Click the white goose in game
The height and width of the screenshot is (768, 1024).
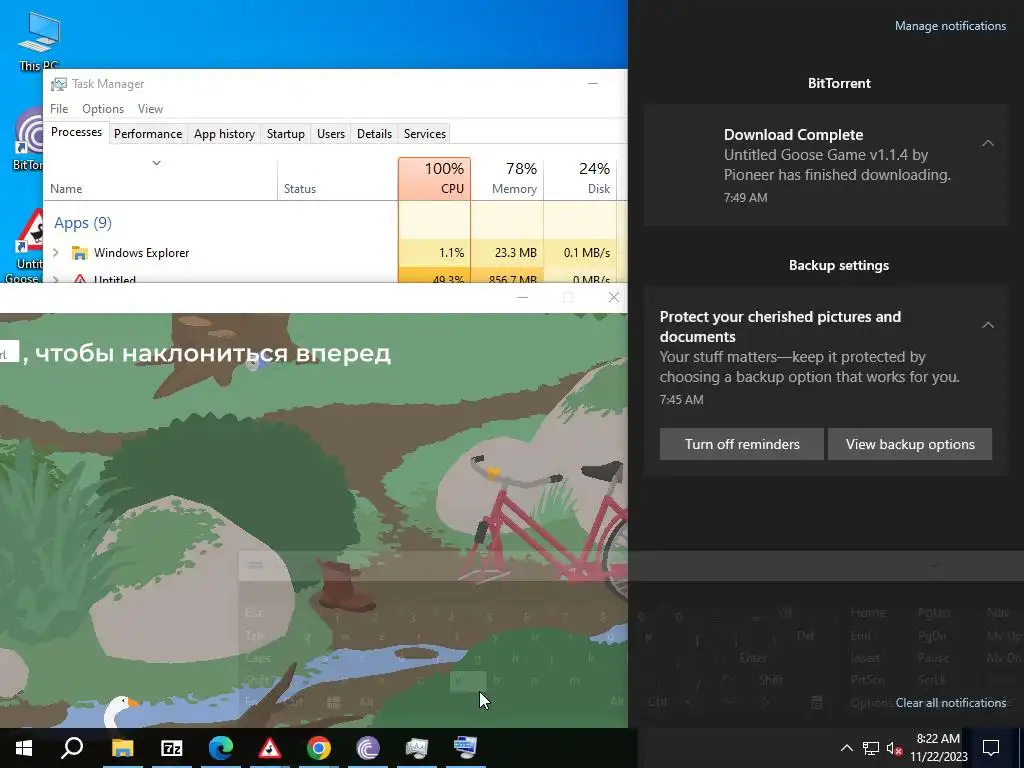(x=121, y=712)
